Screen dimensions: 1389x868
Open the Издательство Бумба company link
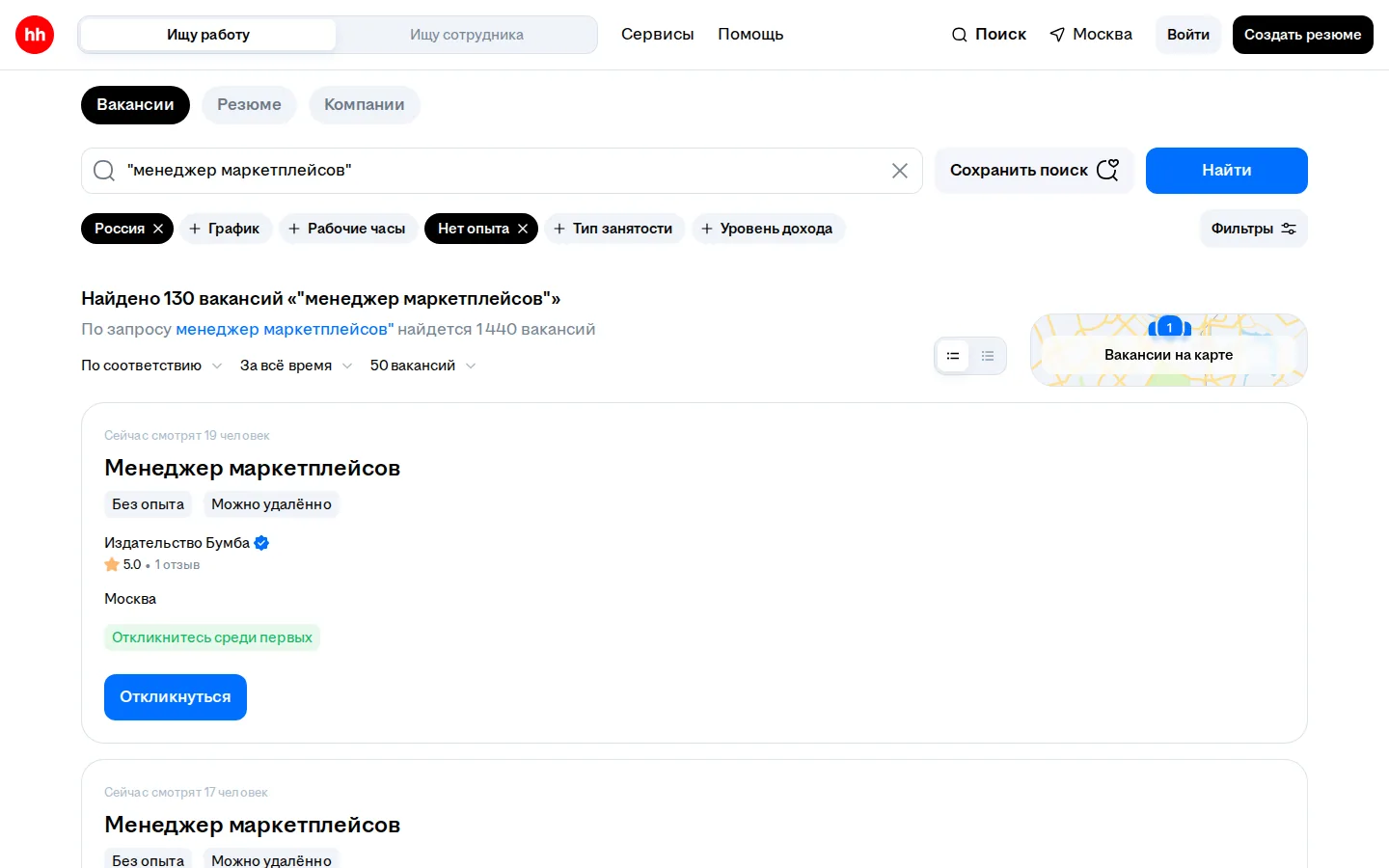pos(177,543)
